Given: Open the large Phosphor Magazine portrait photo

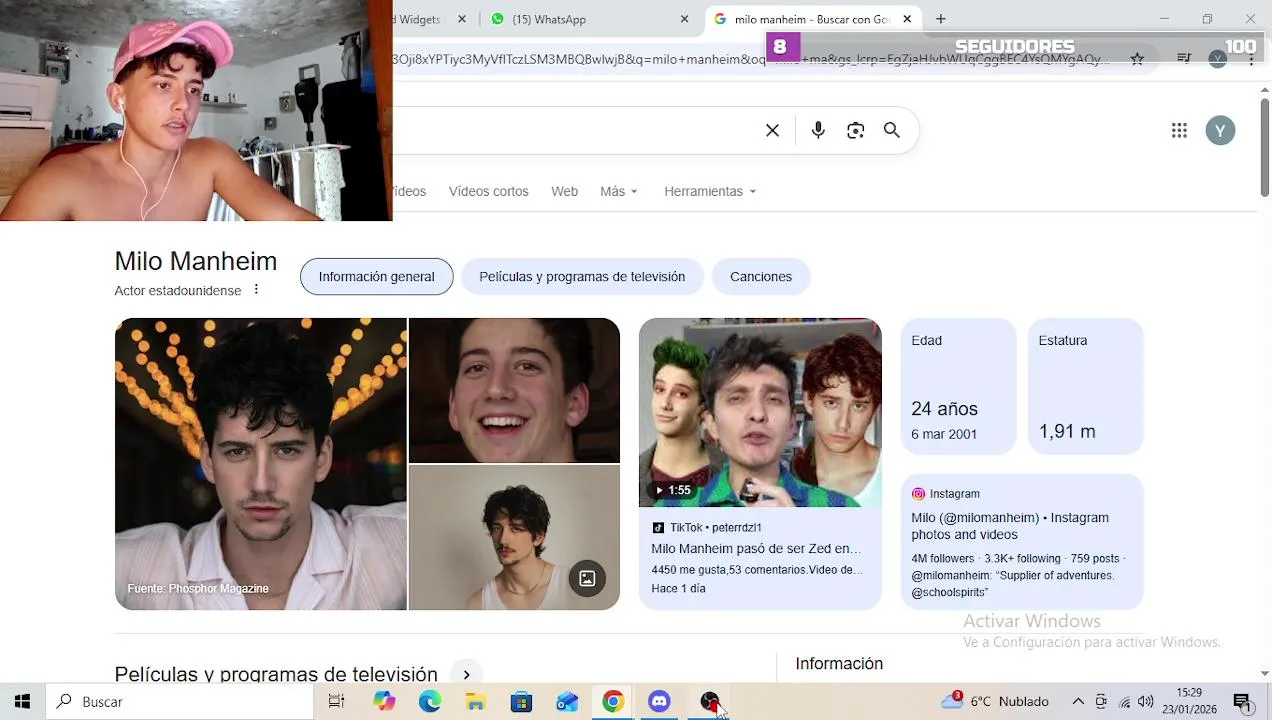Looking at the screenshot, I should coord(260,464).
